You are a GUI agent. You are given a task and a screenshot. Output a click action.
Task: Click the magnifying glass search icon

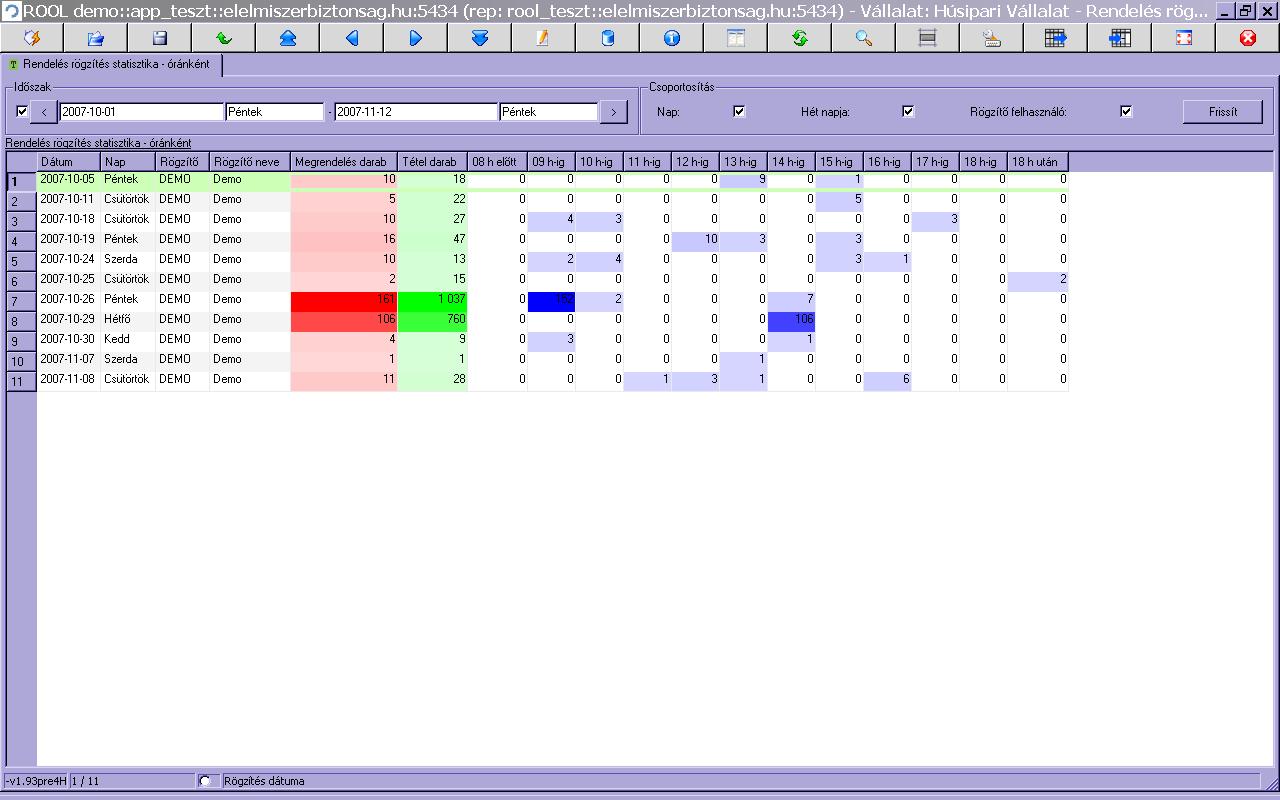pyautogui.click(x=863, y=38)
